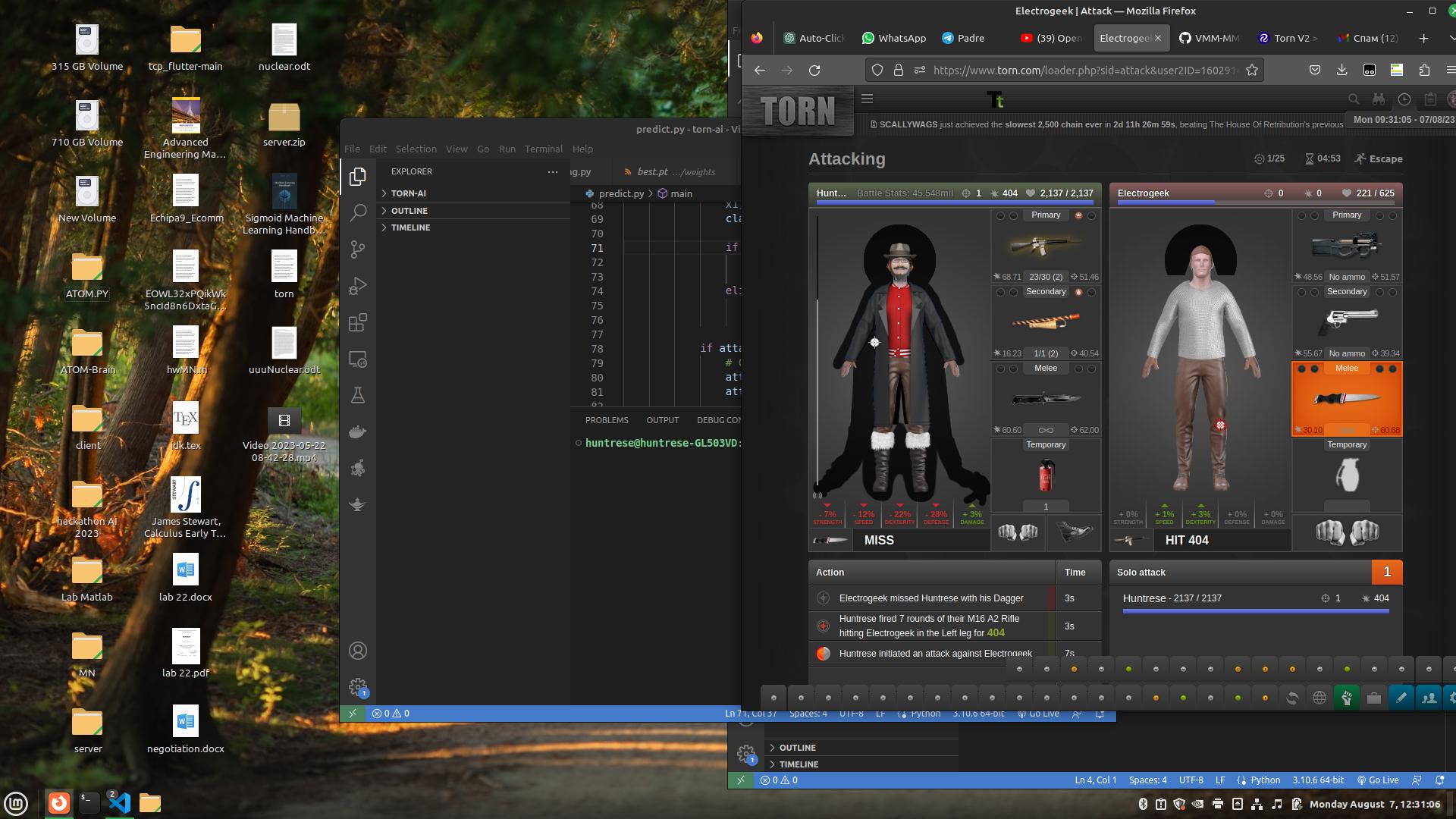The image size is (1456, 819).
Task: Click the pencil icon in Torn bottom bar
Action: (1401, 698)
